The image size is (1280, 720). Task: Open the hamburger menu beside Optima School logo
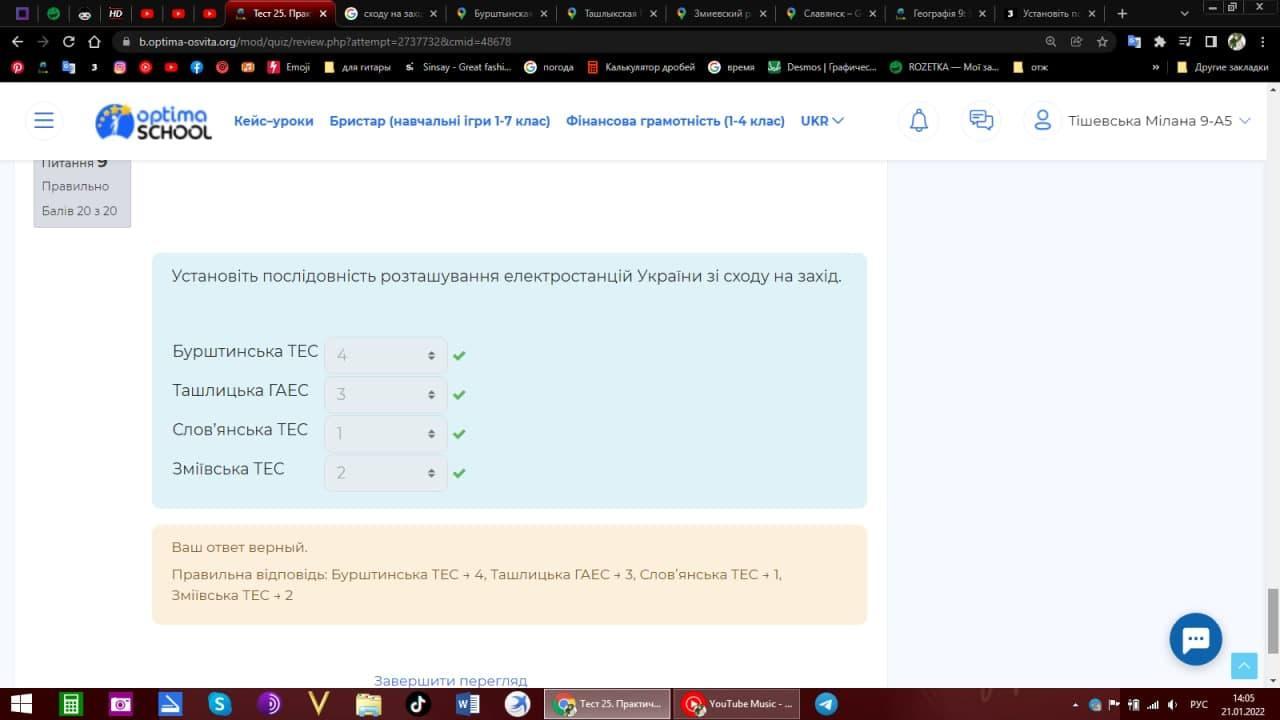(x=44, y=121)
